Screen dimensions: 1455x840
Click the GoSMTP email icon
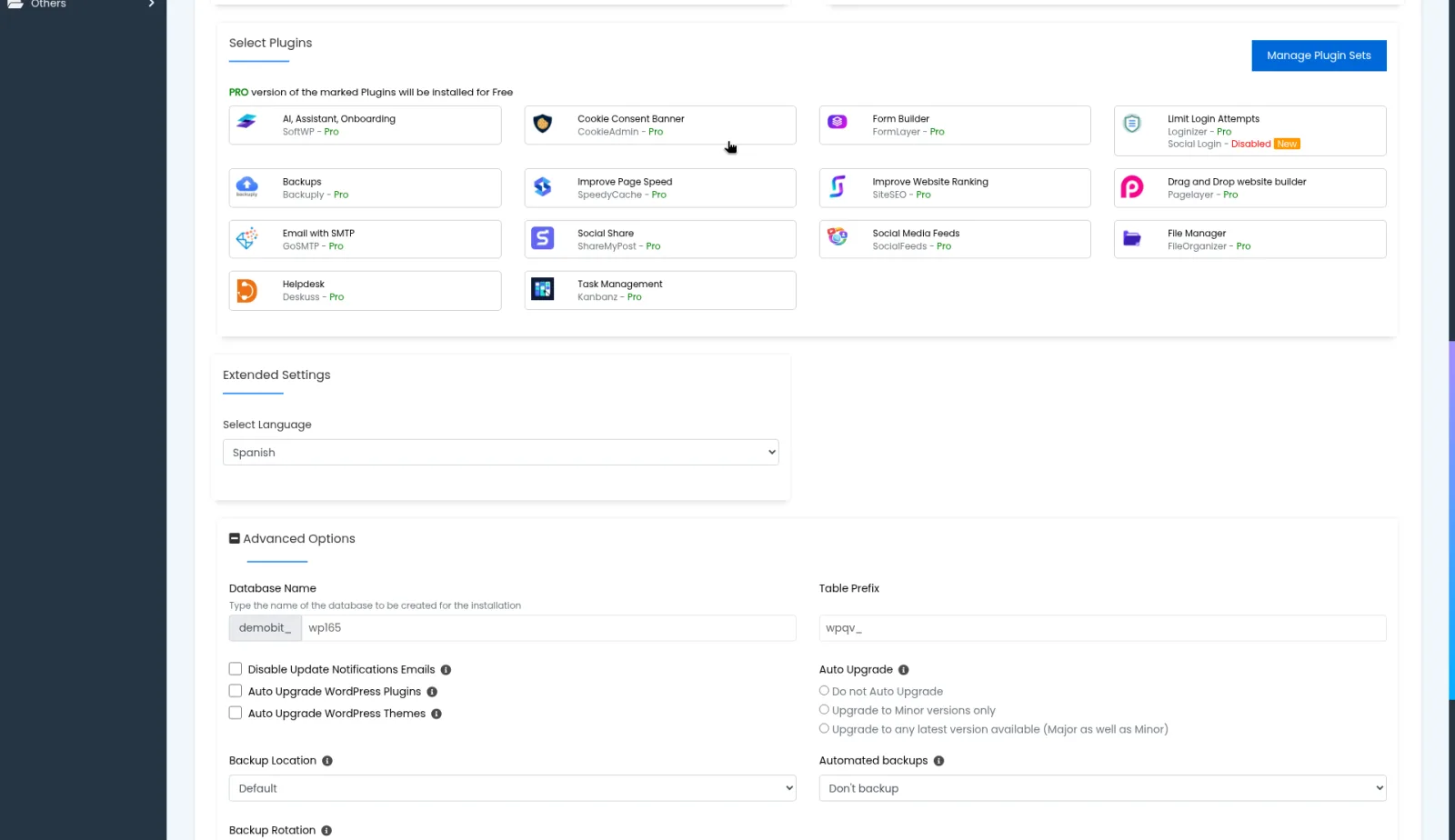(x=246, y=238)
